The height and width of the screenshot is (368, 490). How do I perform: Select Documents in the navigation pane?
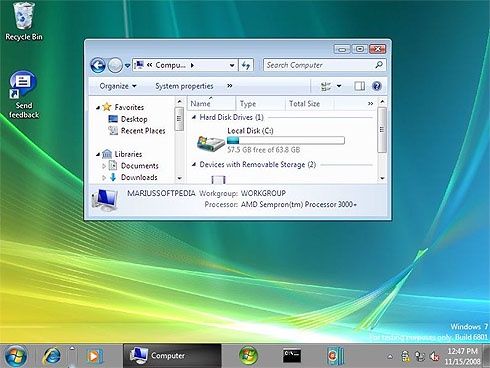click(x=139, y=166)
